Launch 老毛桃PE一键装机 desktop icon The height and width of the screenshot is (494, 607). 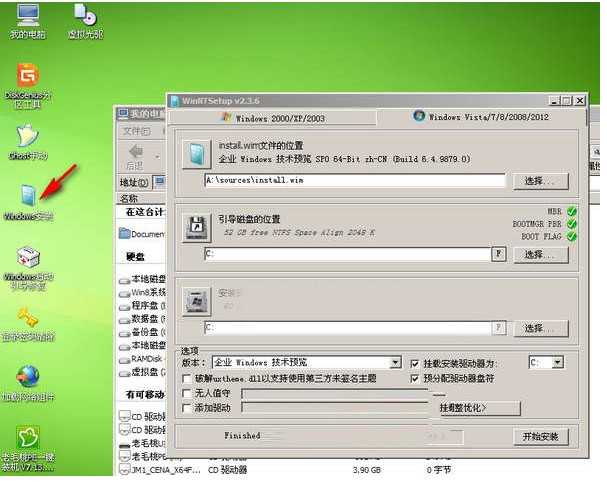tap(28, 448)
